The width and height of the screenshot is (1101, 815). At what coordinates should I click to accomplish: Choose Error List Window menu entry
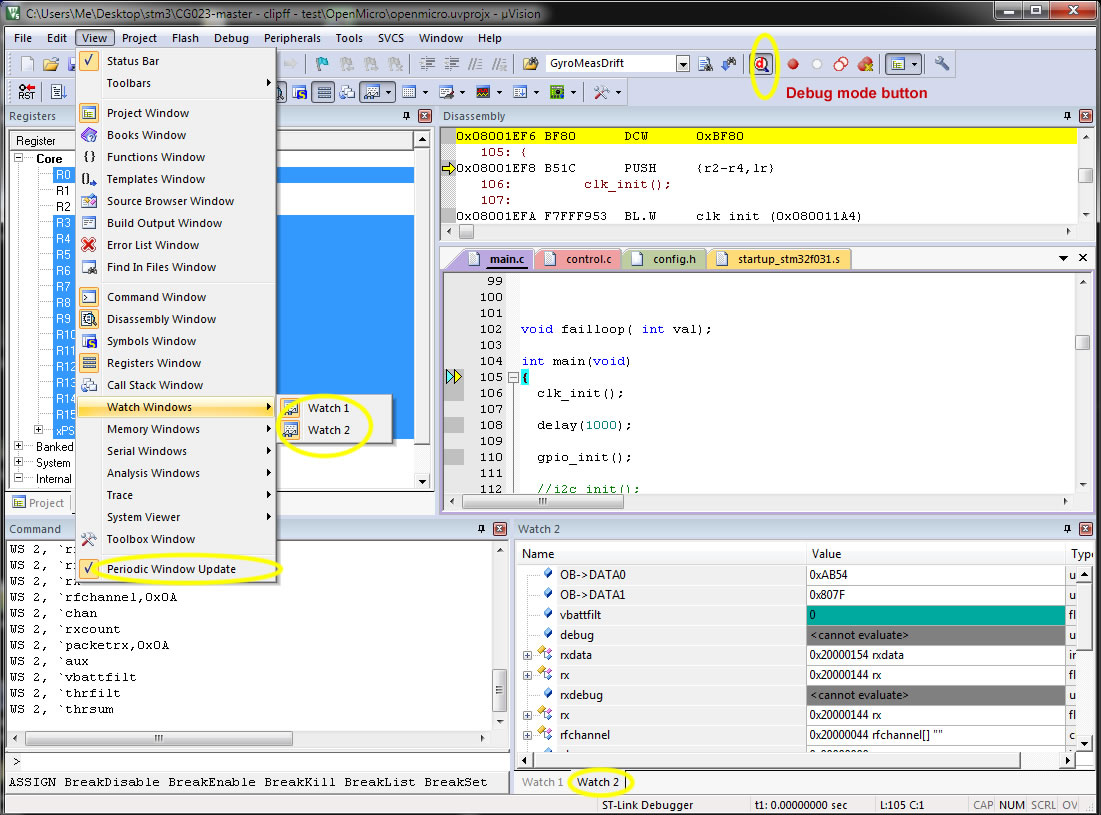tap(153, 245)
